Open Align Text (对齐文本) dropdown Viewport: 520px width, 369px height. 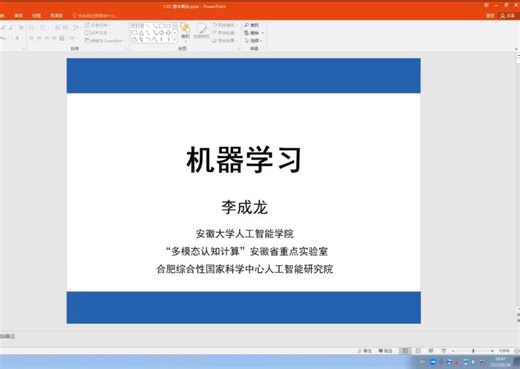click(x=97, y=33)
